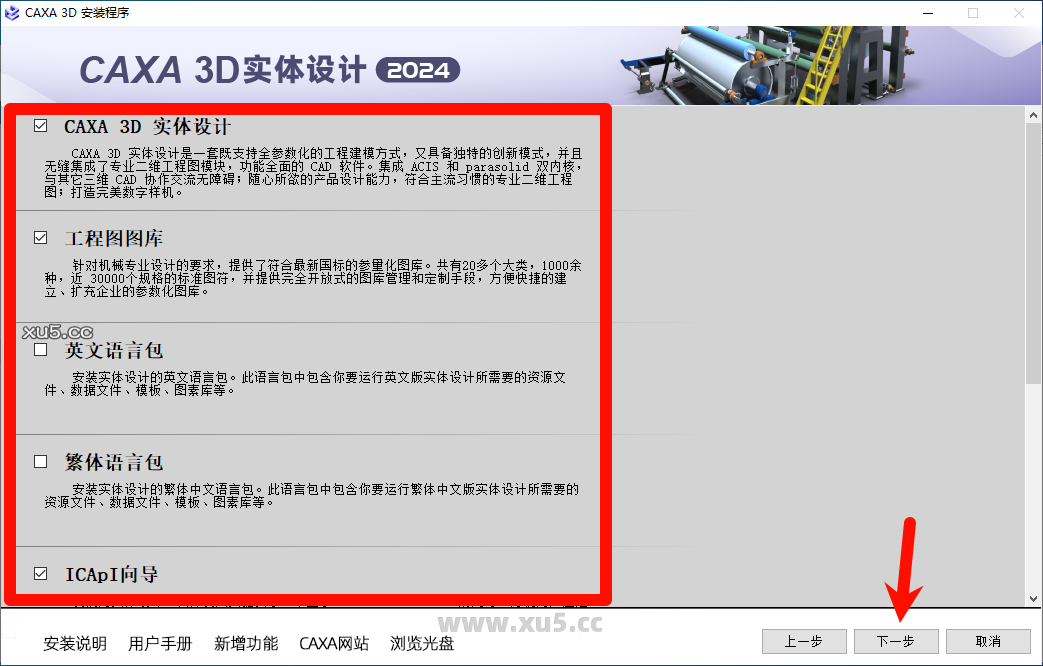Viewport: 1043px width, 666px height.
Task: Click the scrollbar up arrow
Action: pyautogui.click(x=1032, y=113)
